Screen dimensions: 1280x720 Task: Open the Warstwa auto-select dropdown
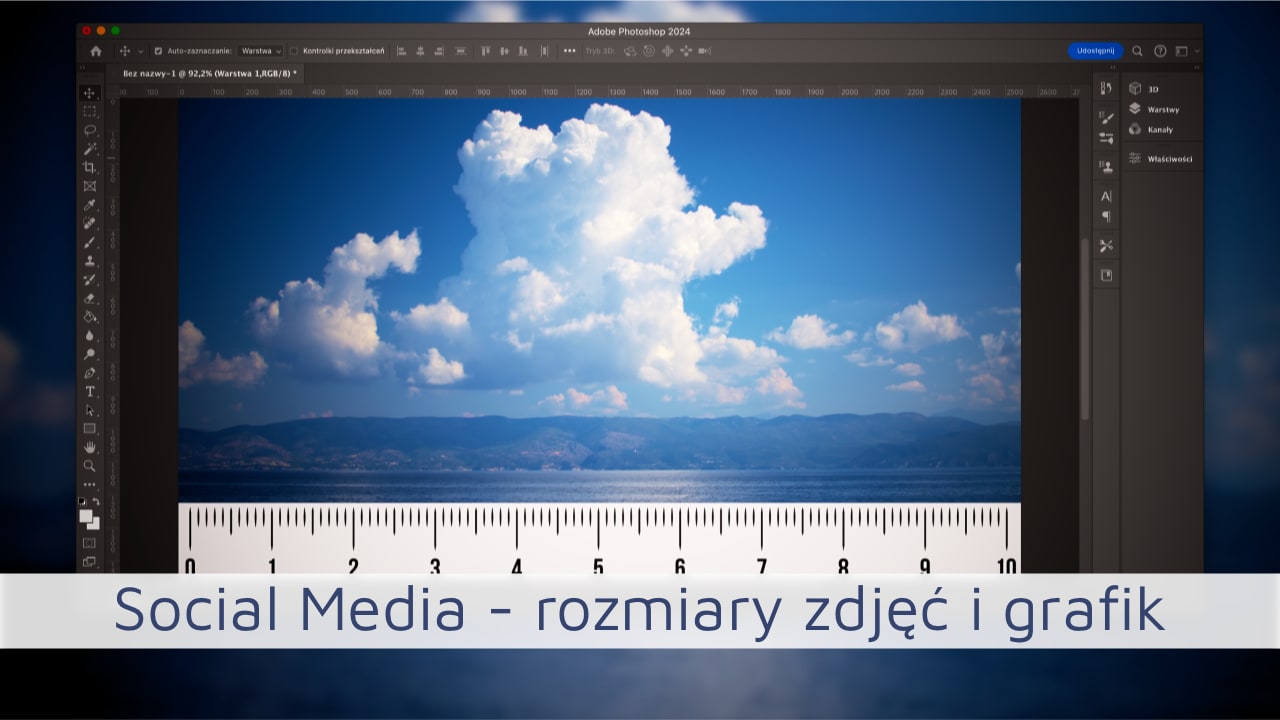pyautogui.click(x=262, y=51)
